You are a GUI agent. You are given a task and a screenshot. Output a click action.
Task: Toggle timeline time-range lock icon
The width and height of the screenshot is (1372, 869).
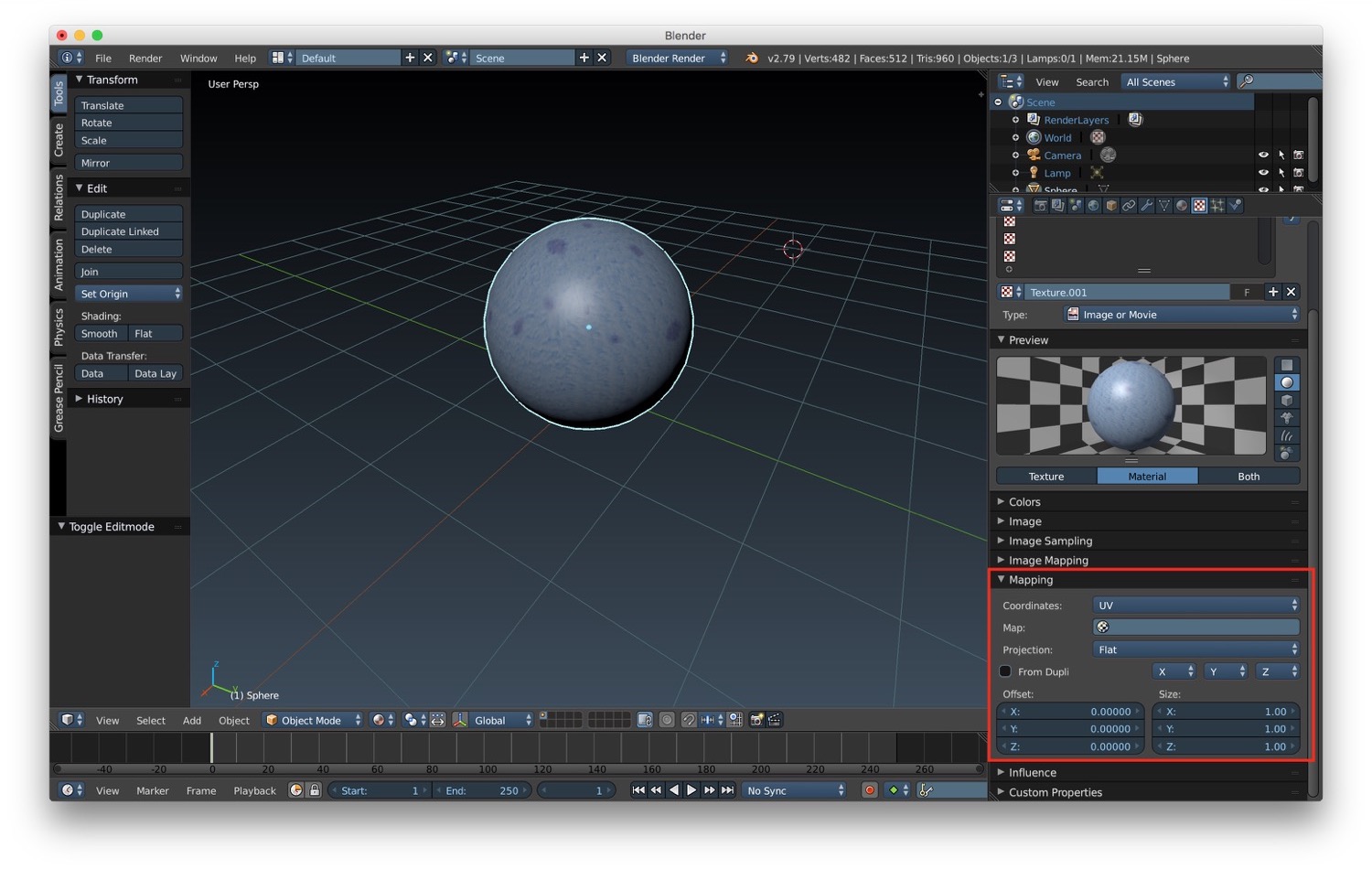click(x=314, y=790)
